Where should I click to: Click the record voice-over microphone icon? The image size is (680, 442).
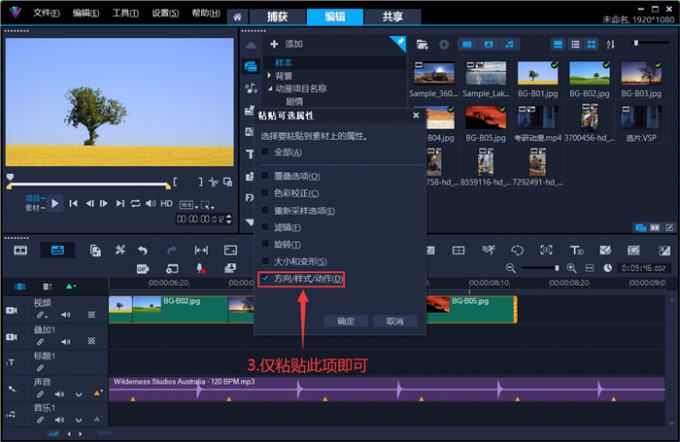[201, 268]
